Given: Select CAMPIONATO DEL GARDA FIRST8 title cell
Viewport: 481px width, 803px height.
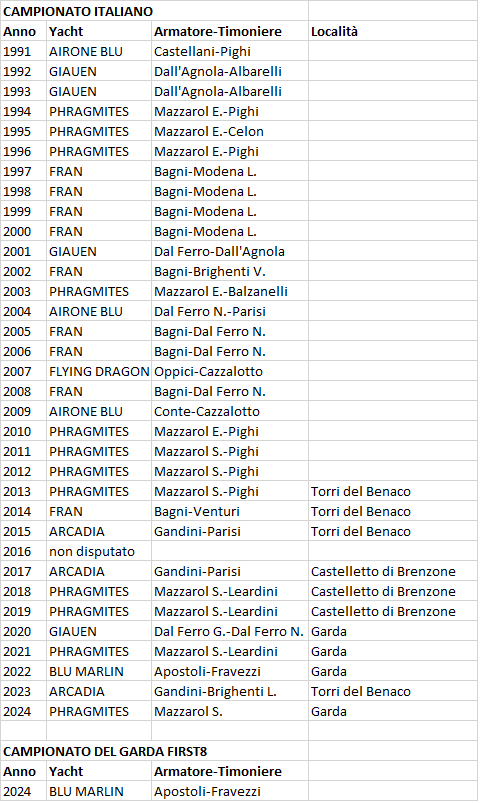Looking at the screenshot, I should (x=154, y=751).
